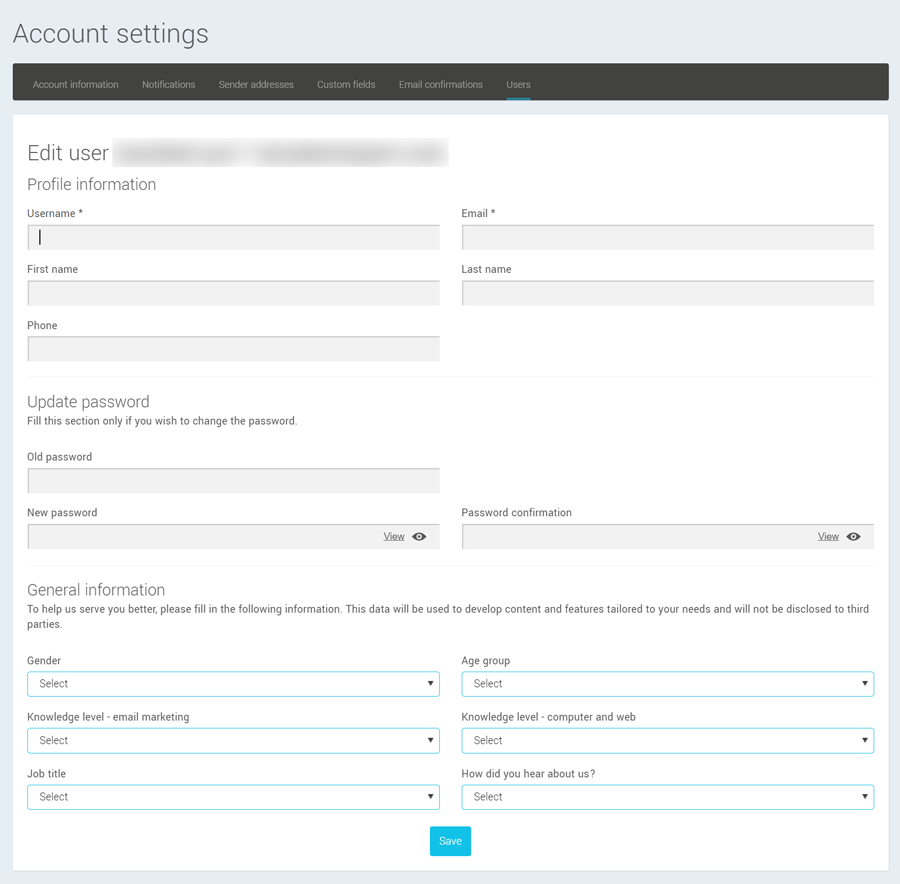The image size is (900, 884).
Task: Expand the Job title dropdown
Action: coord(233,797)
